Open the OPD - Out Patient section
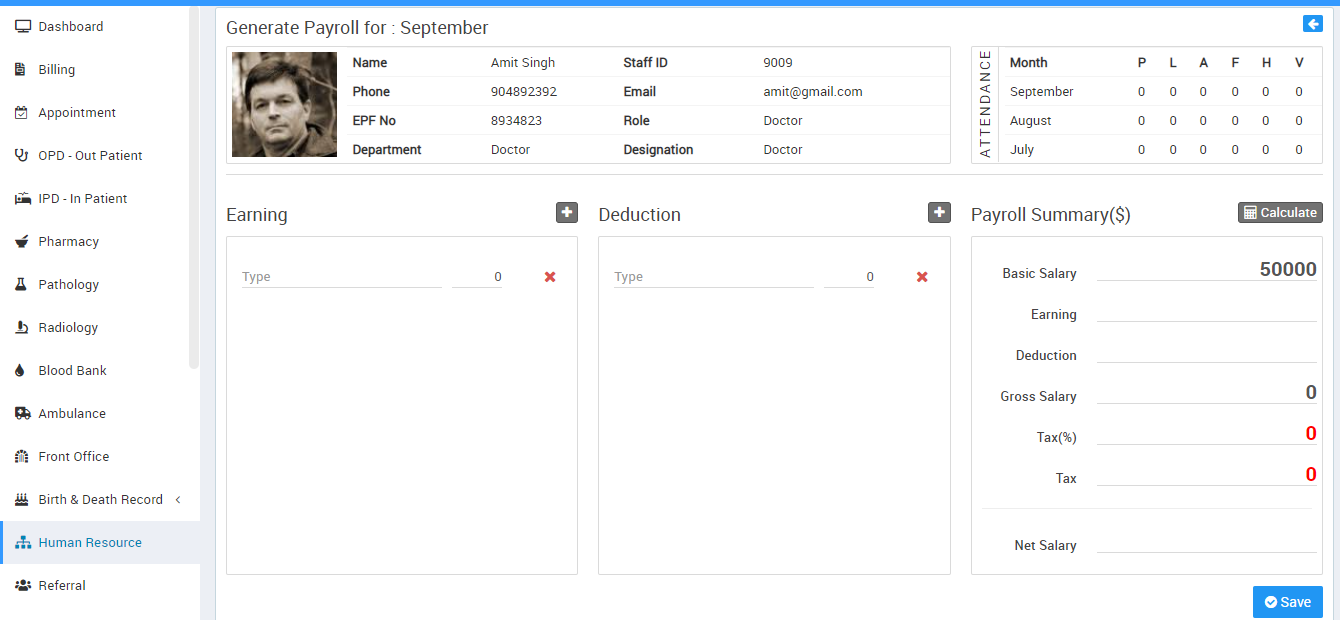This screenshot has height=620, width=1340. coord(90,155)
